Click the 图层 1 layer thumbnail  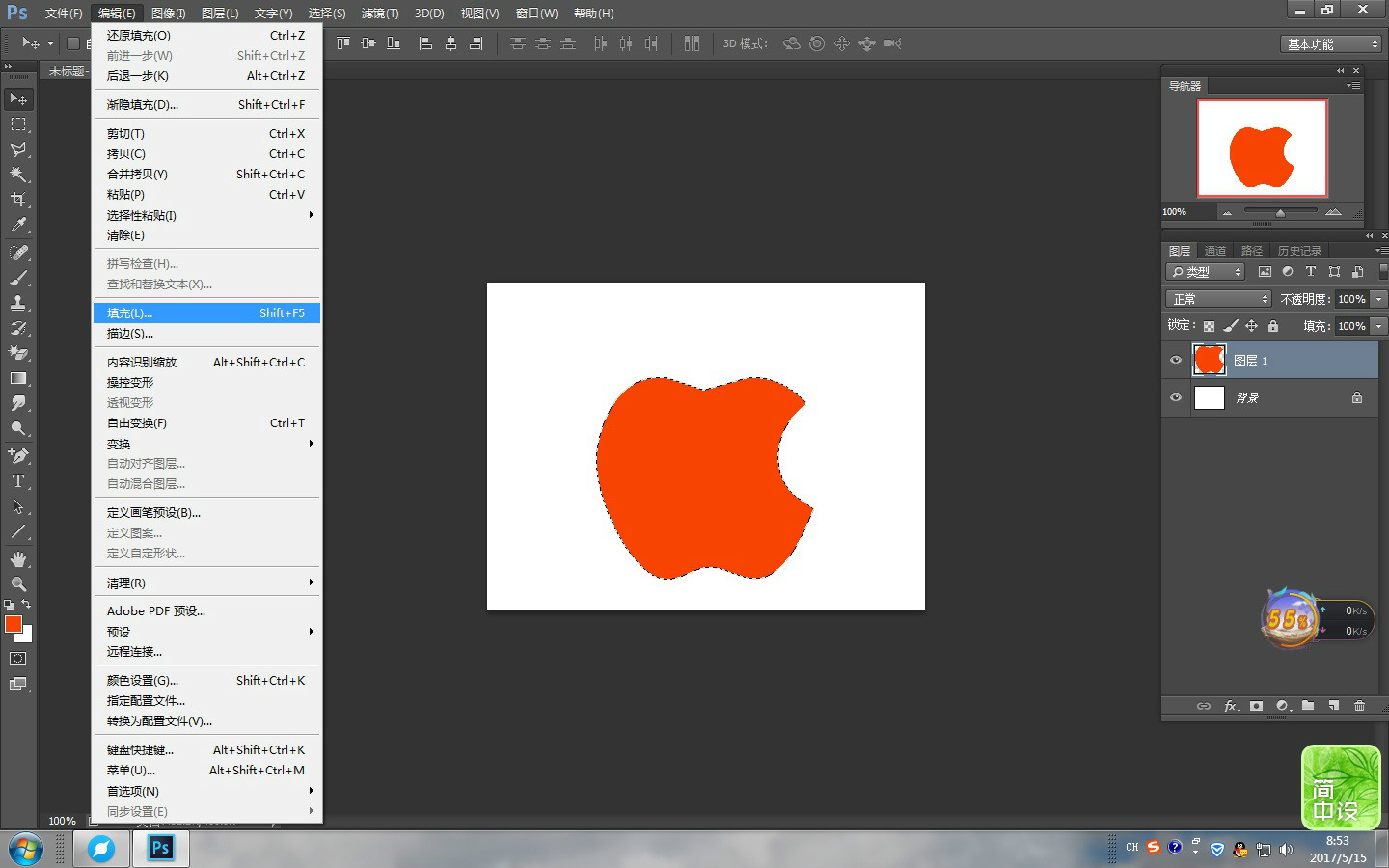pyautogui.click(x=1209, y=360)
